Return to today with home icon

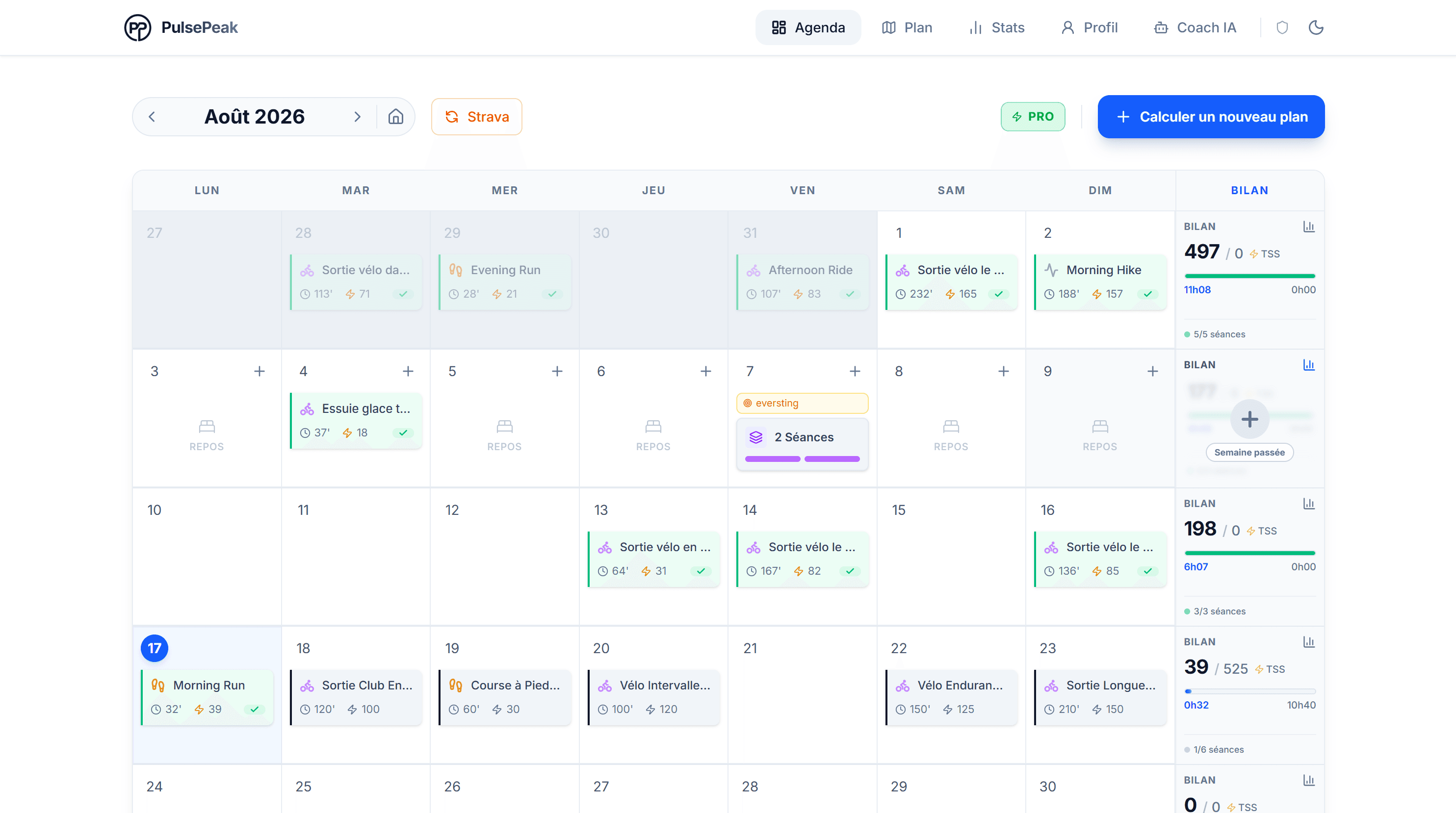396,117
